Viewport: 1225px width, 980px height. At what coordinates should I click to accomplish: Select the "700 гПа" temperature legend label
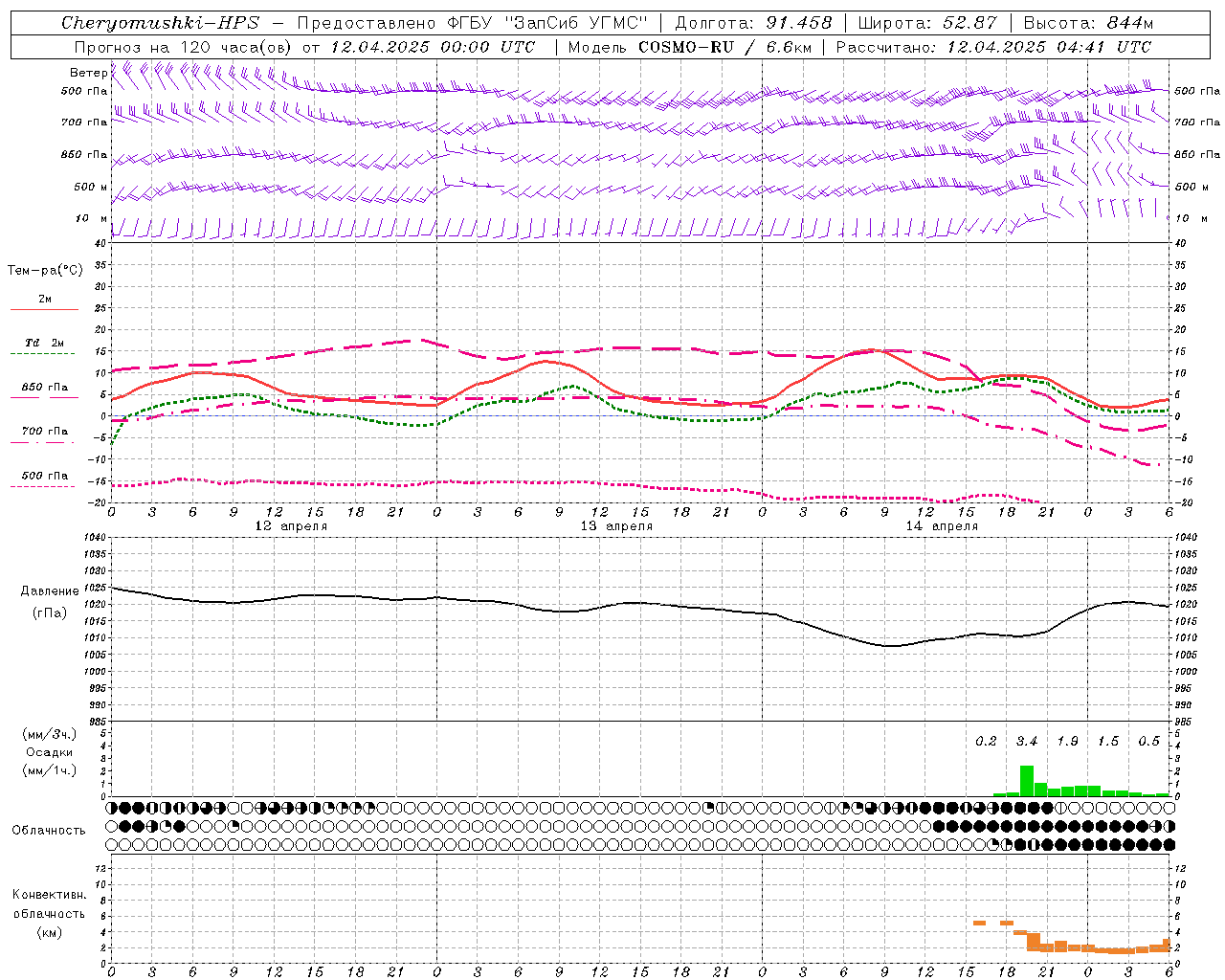44,432
